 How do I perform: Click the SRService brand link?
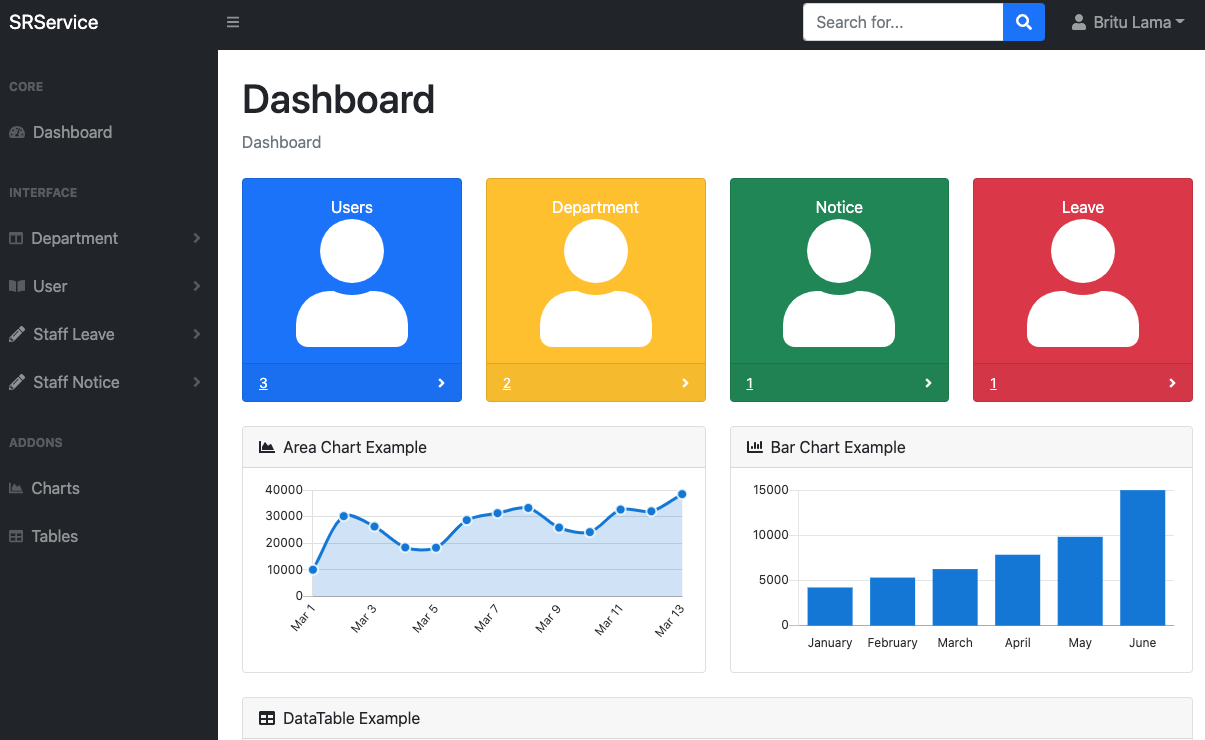pos(54,22)
